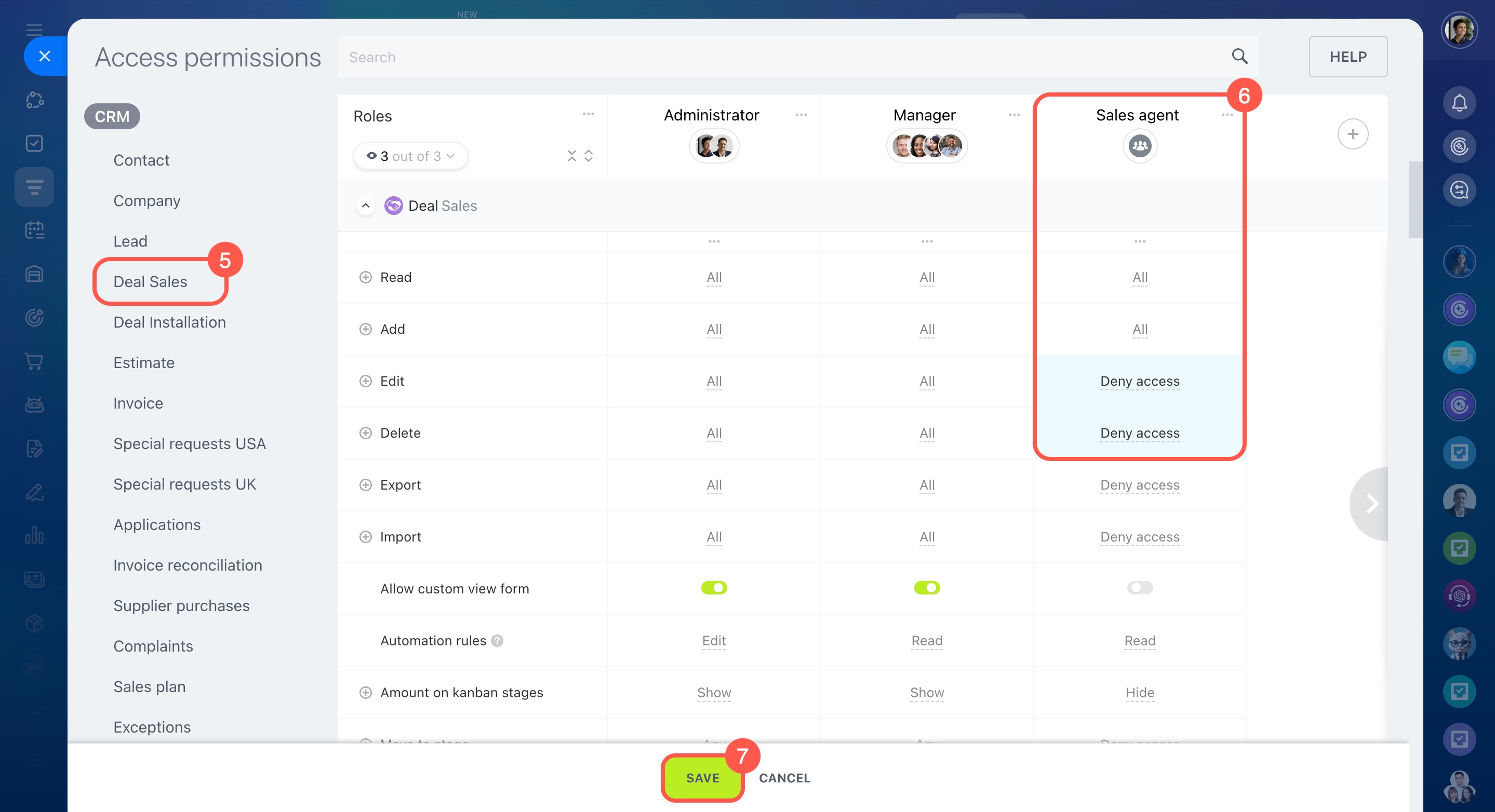Open the Sales agent role options dots
The image size is (1495, 812).
(x=1227, y=115)
